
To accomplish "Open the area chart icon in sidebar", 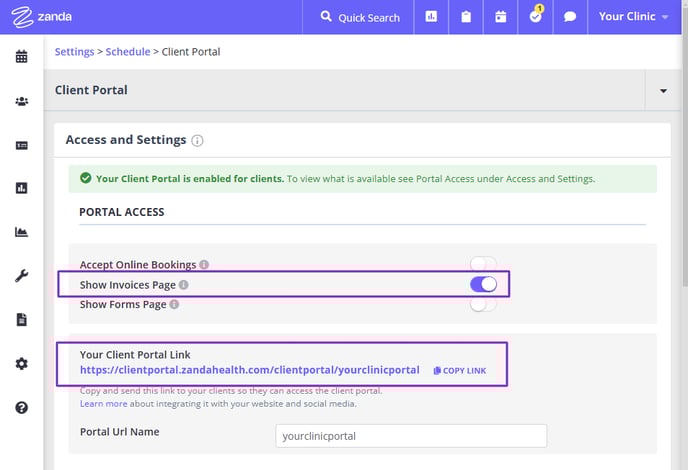I will 22,232.
